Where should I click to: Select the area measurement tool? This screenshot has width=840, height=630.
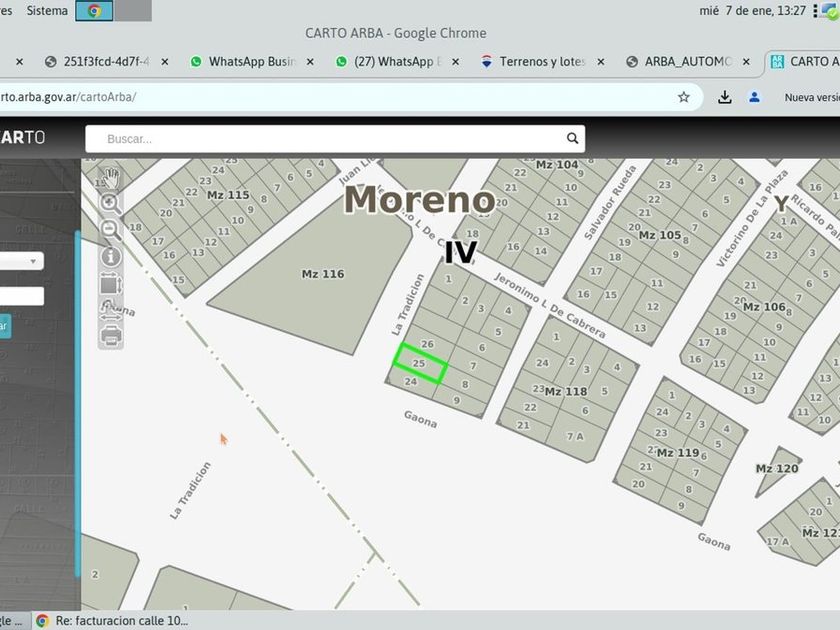click(111, 284)
